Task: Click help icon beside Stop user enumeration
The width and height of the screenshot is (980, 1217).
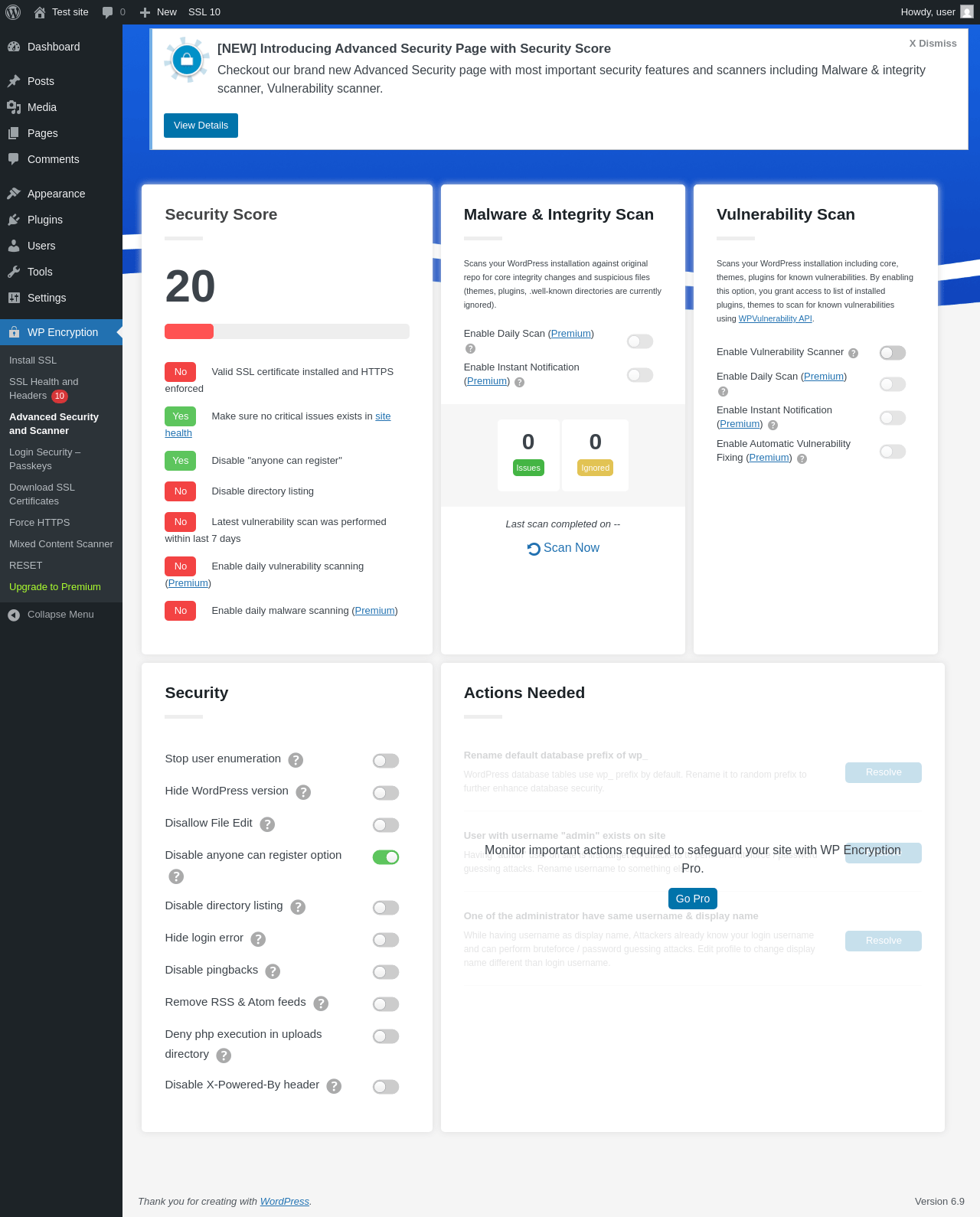Action: point(296,760)
